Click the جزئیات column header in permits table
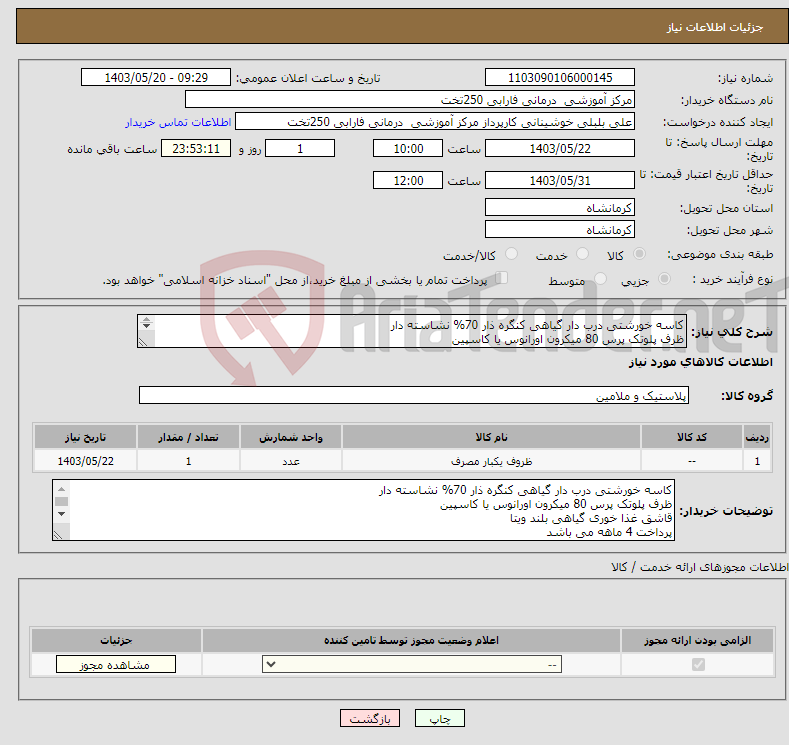789x745 pixels. point(116,640)
